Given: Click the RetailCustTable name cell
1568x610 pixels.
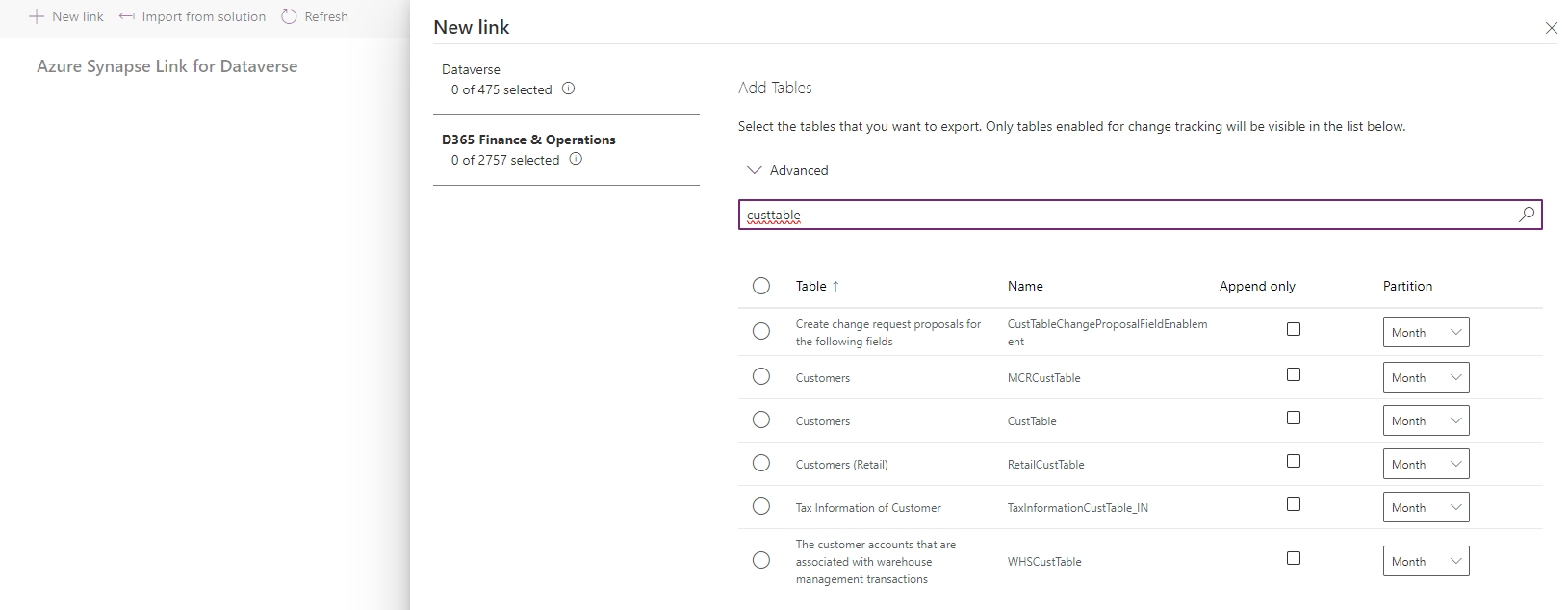Looking at the screenshot, I should pyautogui.click(x=1045, y=465).
